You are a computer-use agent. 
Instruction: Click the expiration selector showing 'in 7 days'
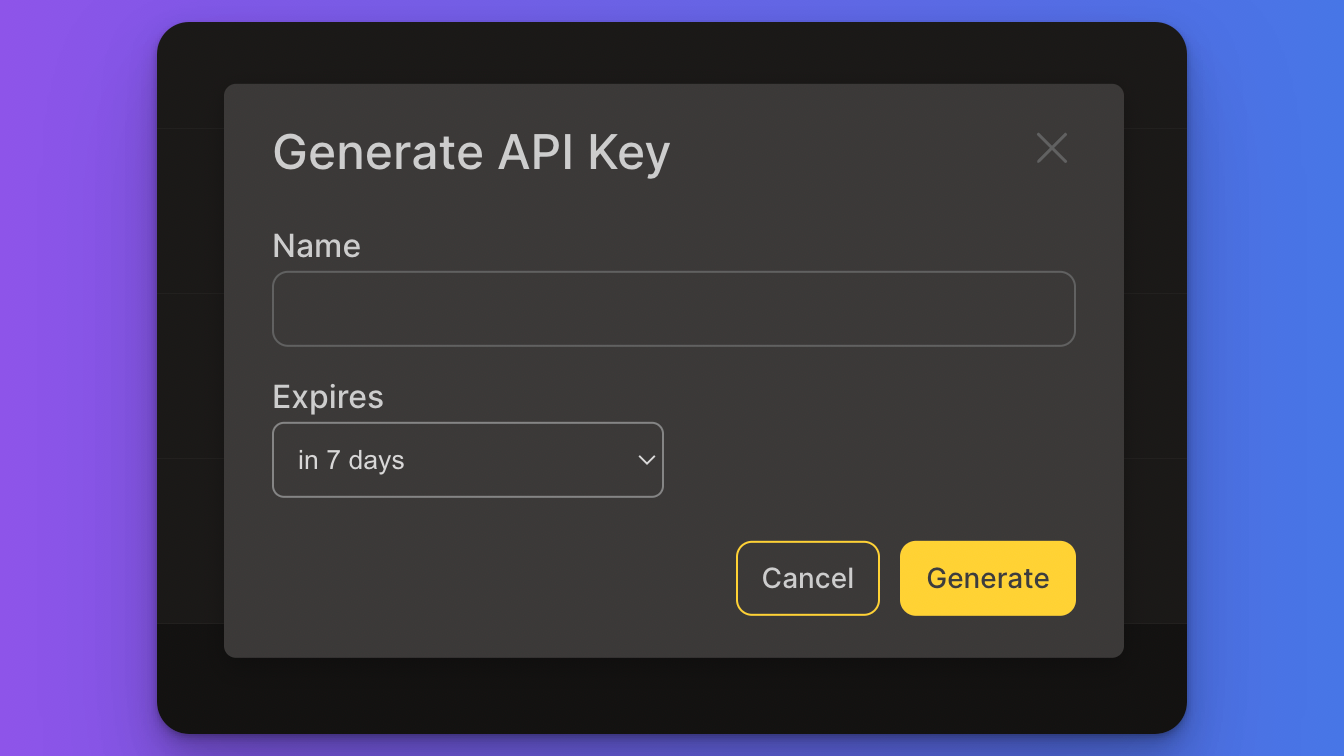(x=468, y=460)
